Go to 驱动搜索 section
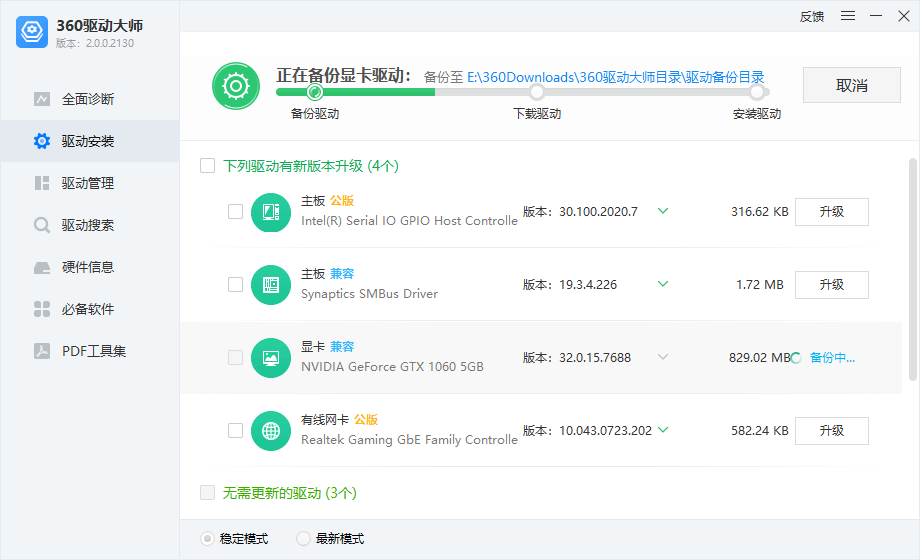This screenshot has height=560, width=920. [90, 225]
